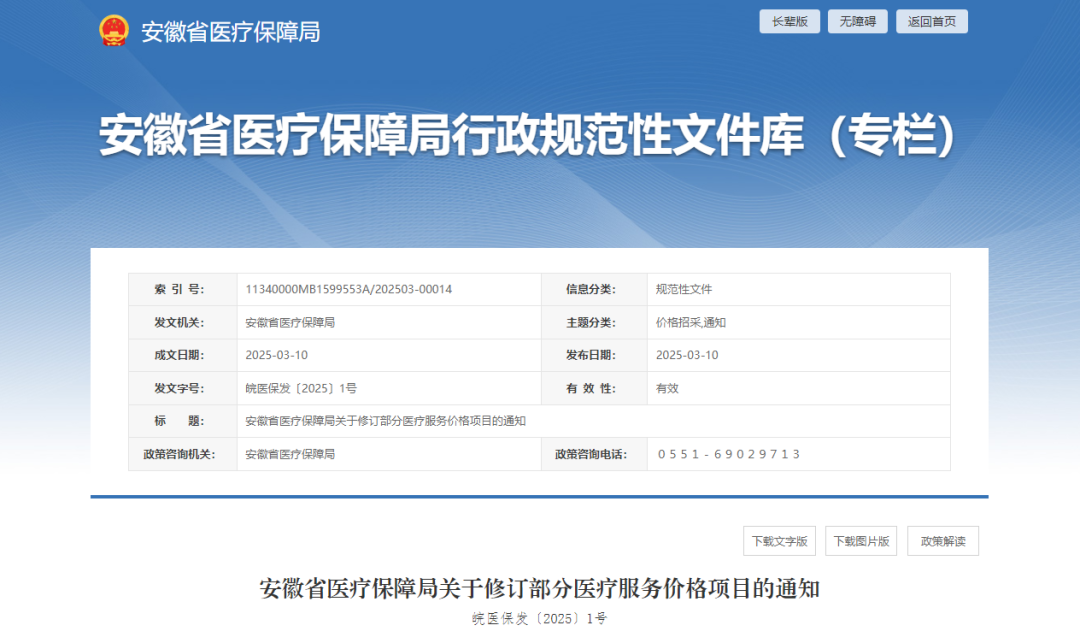
Task: Click the 主题分类 label cell
Action: (x=594, y=322)
